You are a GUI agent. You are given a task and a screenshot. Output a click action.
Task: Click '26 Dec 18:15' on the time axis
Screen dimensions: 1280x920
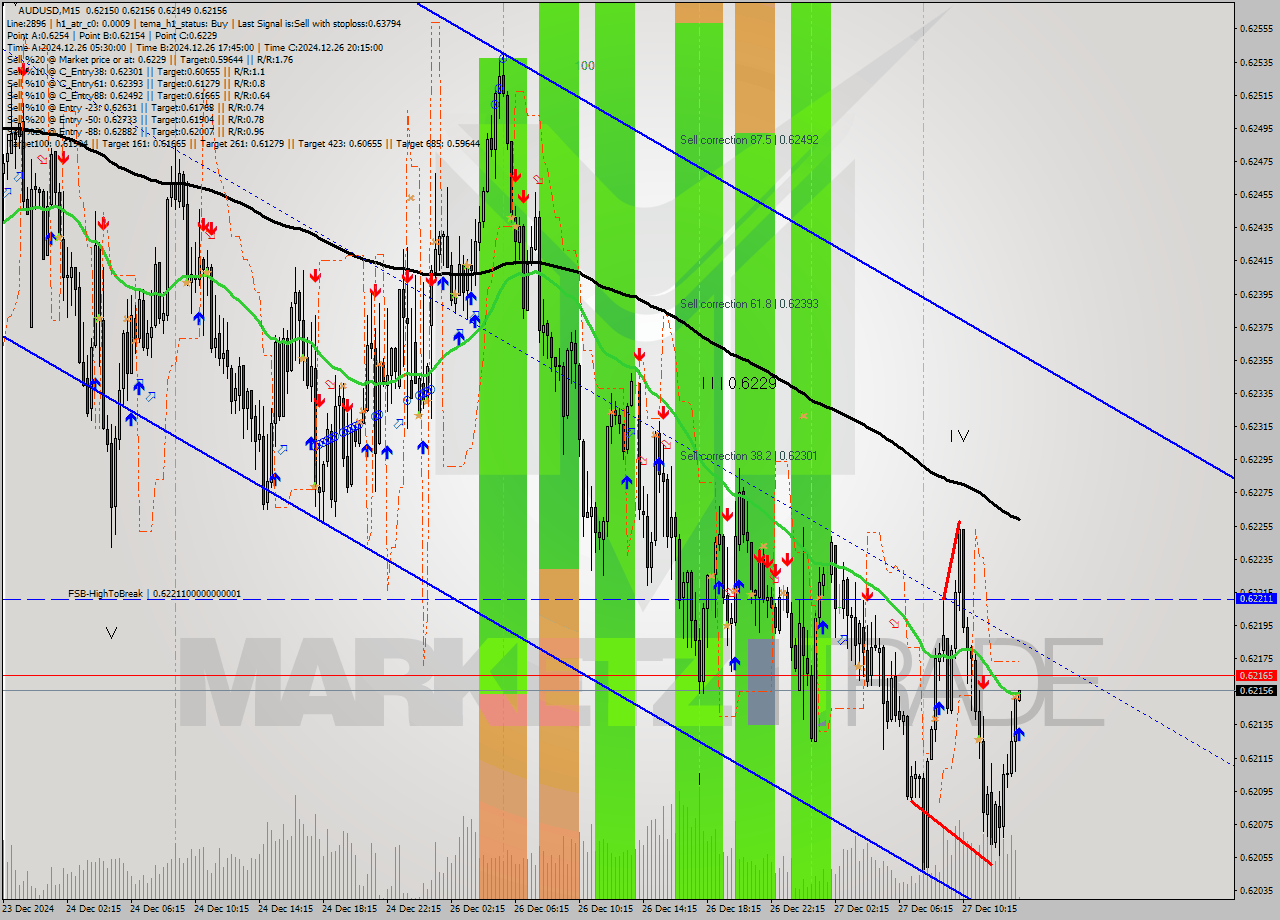tap(736, 909)
